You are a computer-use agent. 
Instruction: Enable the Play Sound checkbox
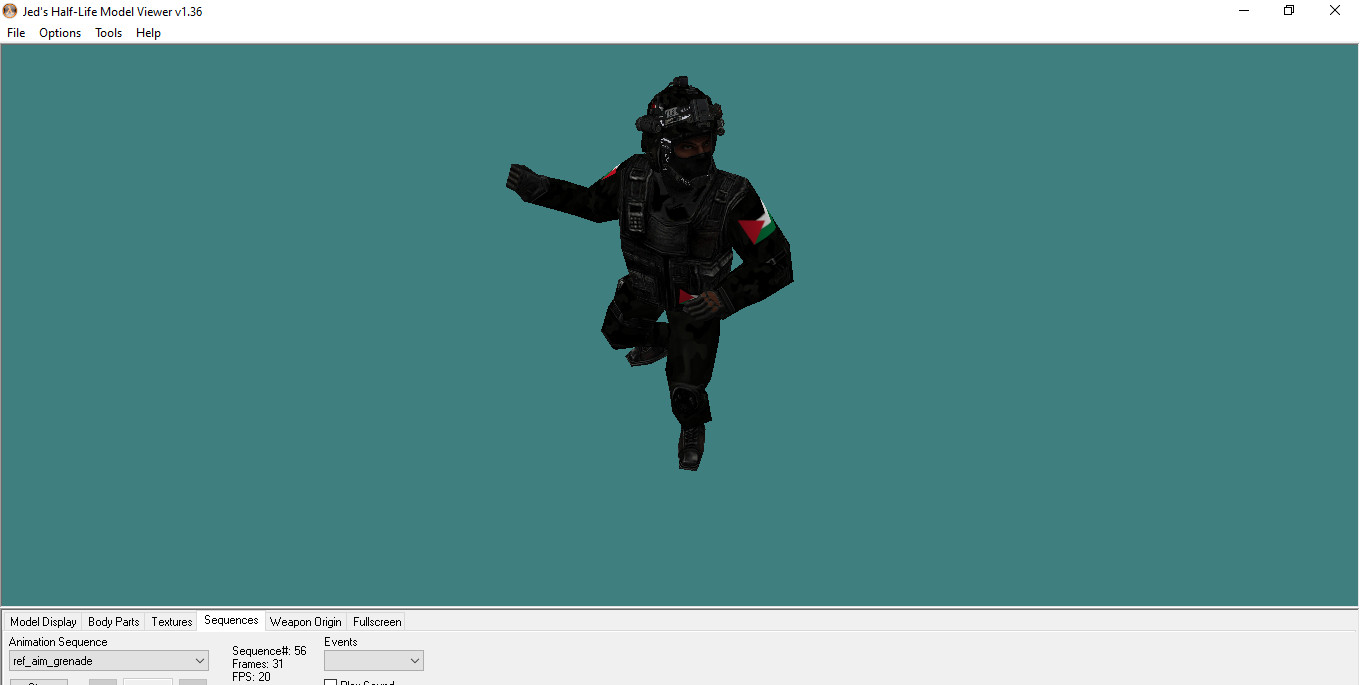(x=330, y=682)
